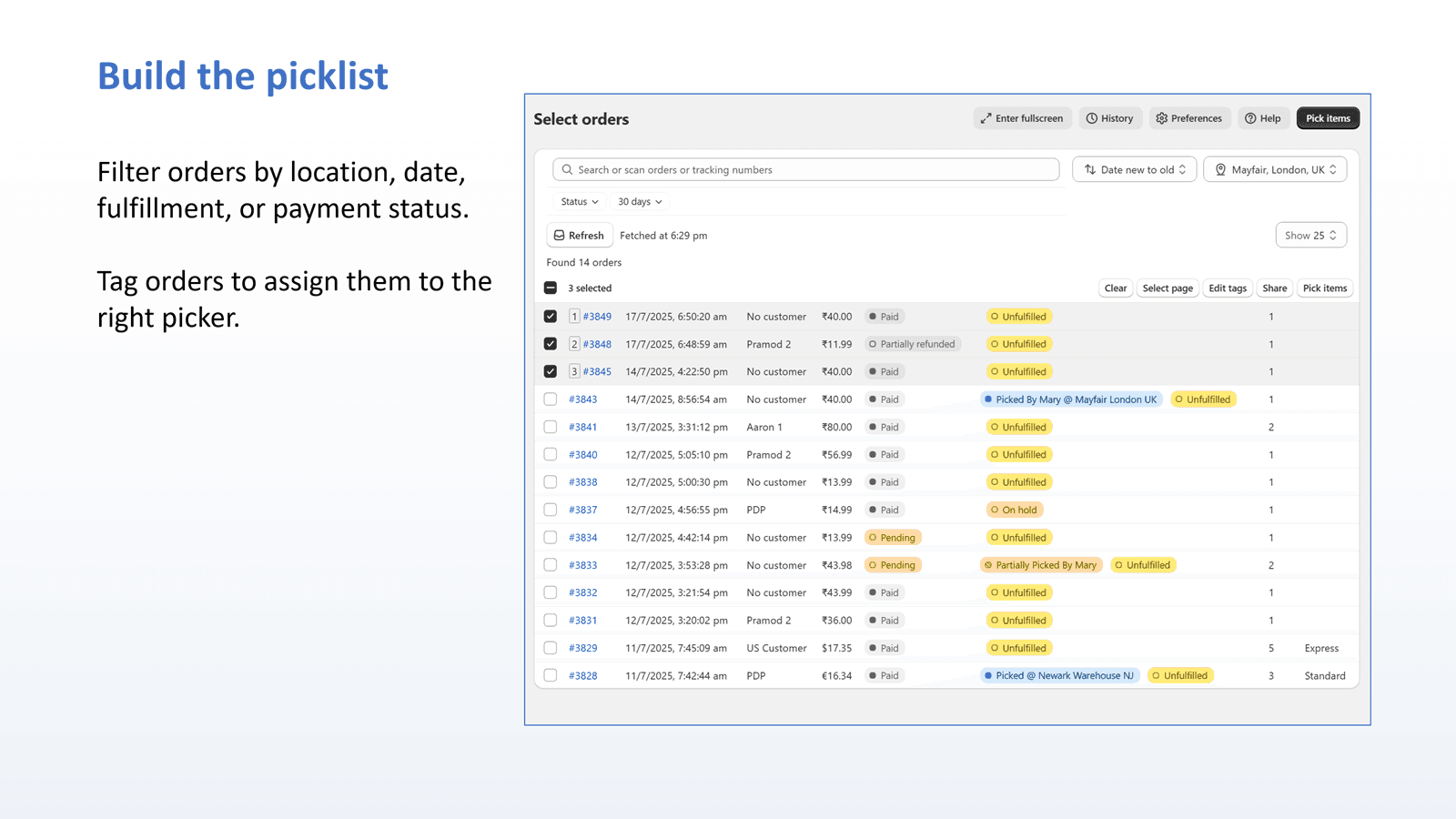Click Pick items in selection bar

(x=1325, y=288)
